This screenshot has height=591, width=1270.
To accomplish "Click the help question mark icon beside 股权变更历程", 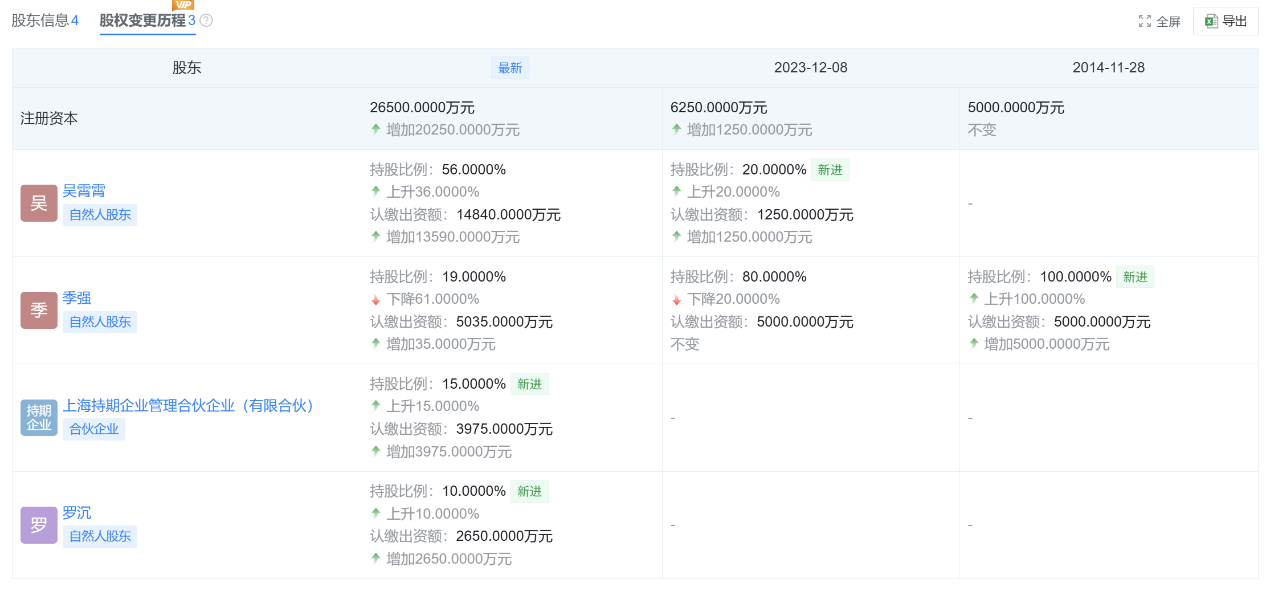I will click(206, 21).
